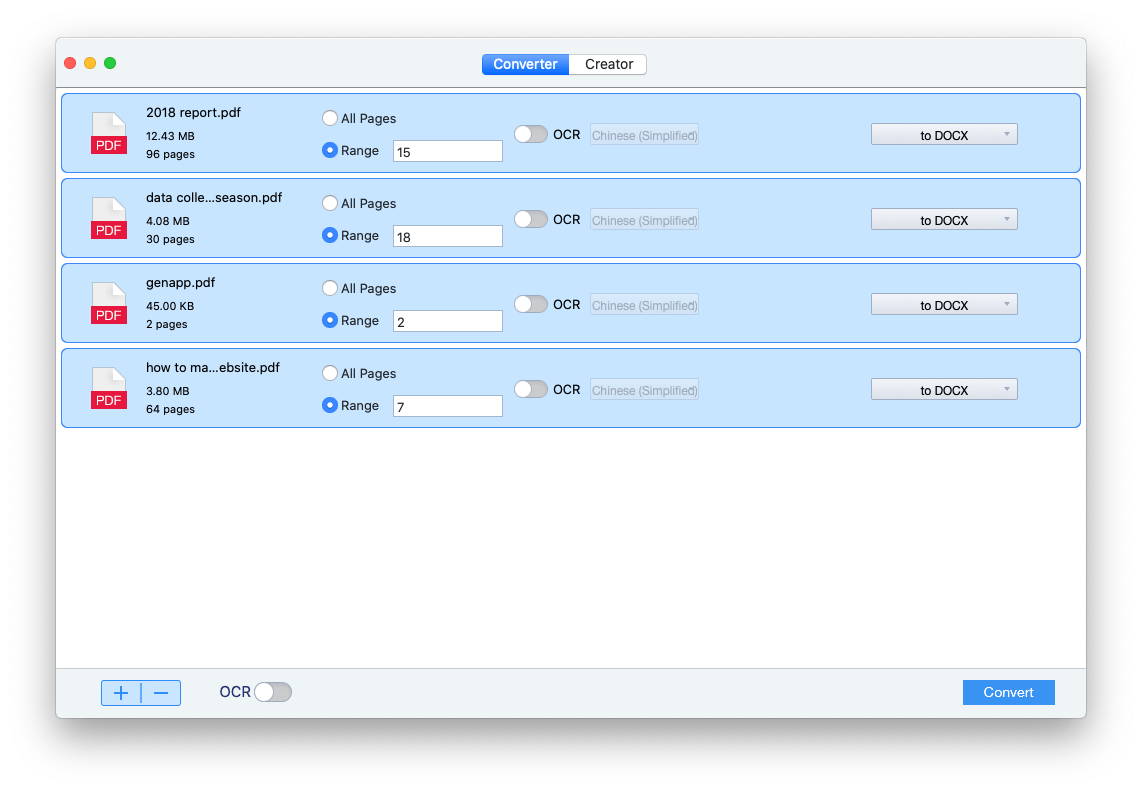Add a file with the plus button
1142x792 pixels.
(x=121, y=693)
